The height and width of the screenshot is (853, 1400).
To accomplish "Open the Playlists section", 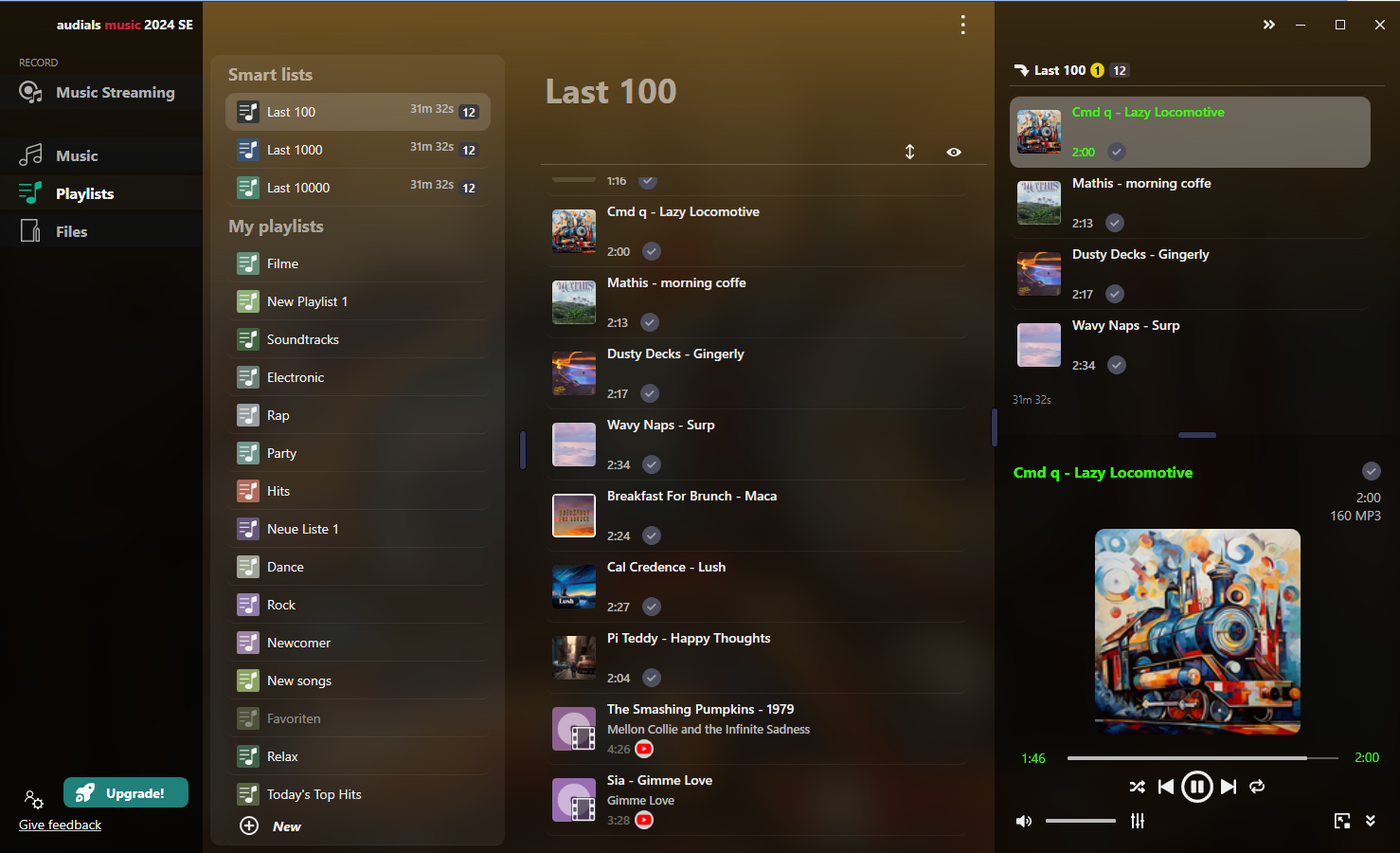I will click(101, 193).
